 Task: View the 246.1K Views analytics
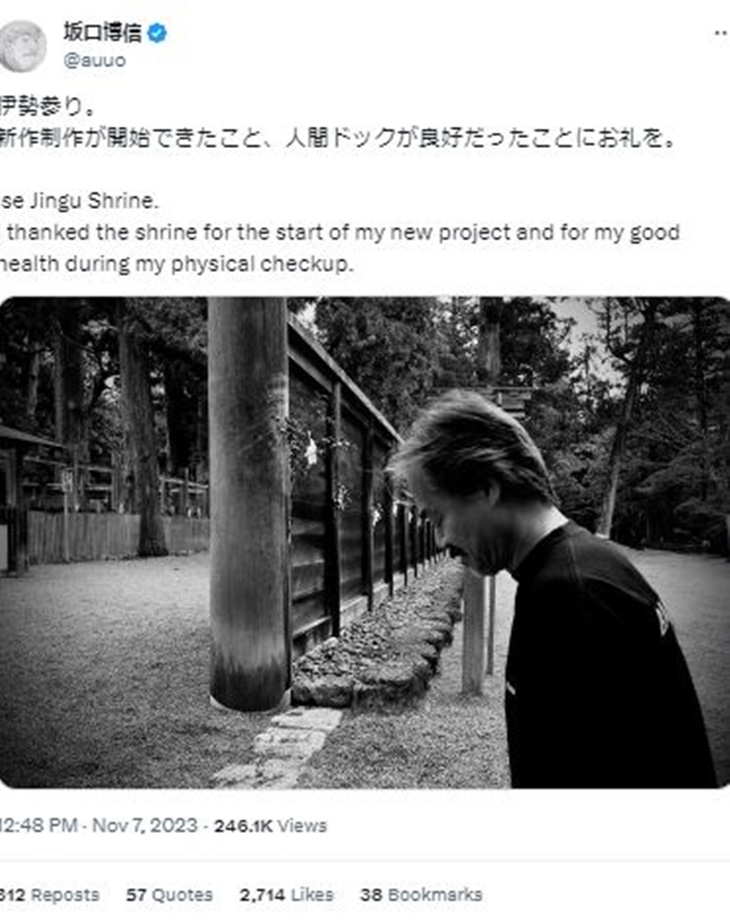[270, 826]
